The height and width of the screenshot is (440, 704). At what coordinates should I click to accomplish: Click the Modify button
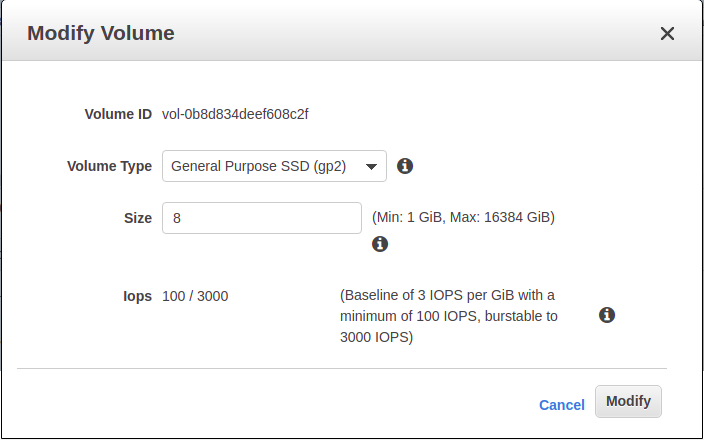[x=628, y=401]
